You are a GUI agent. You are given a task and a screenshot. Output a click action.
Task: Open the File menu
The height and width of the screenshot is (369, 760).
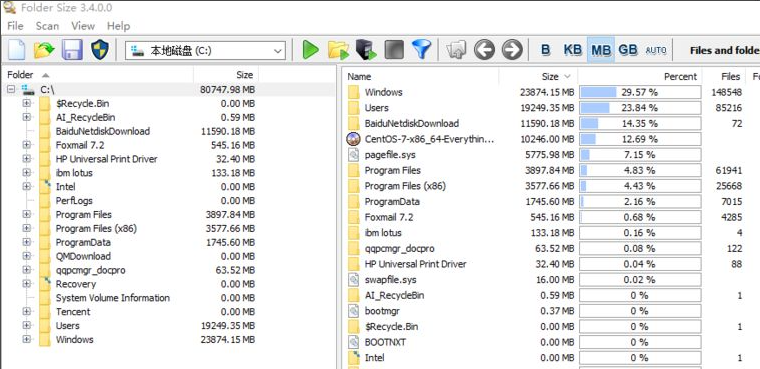pyautogui.click(x=15, y=26)
